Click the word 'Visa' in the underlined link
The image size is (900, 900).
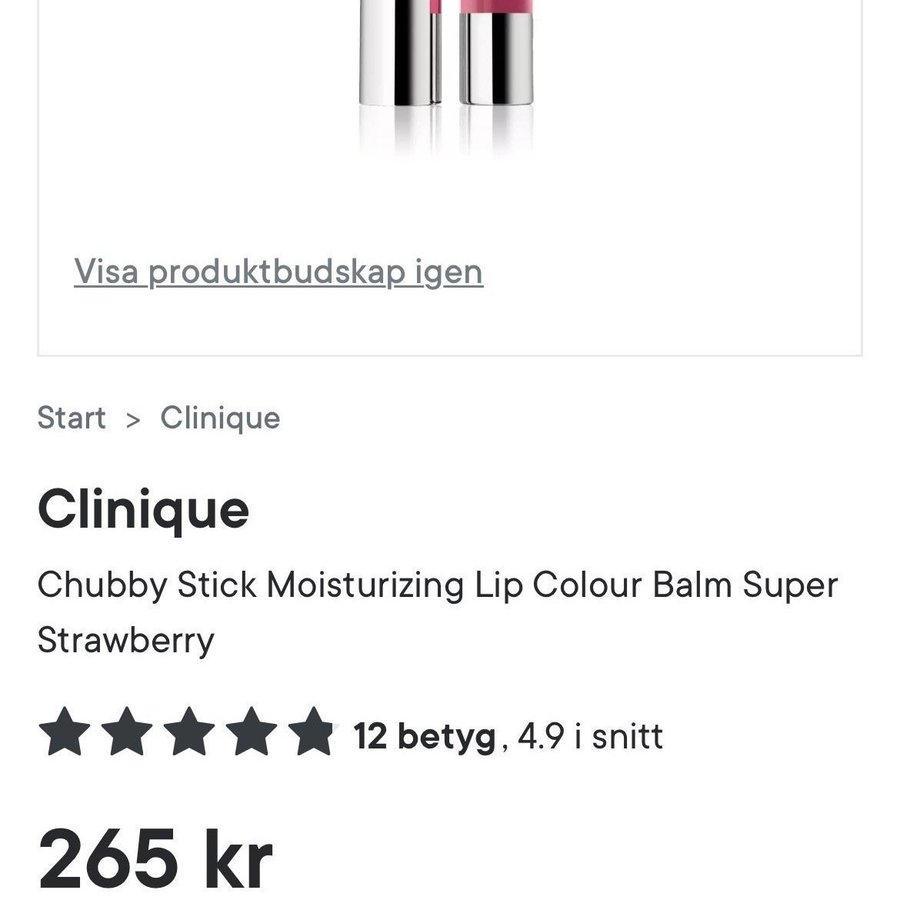point(106,271)
